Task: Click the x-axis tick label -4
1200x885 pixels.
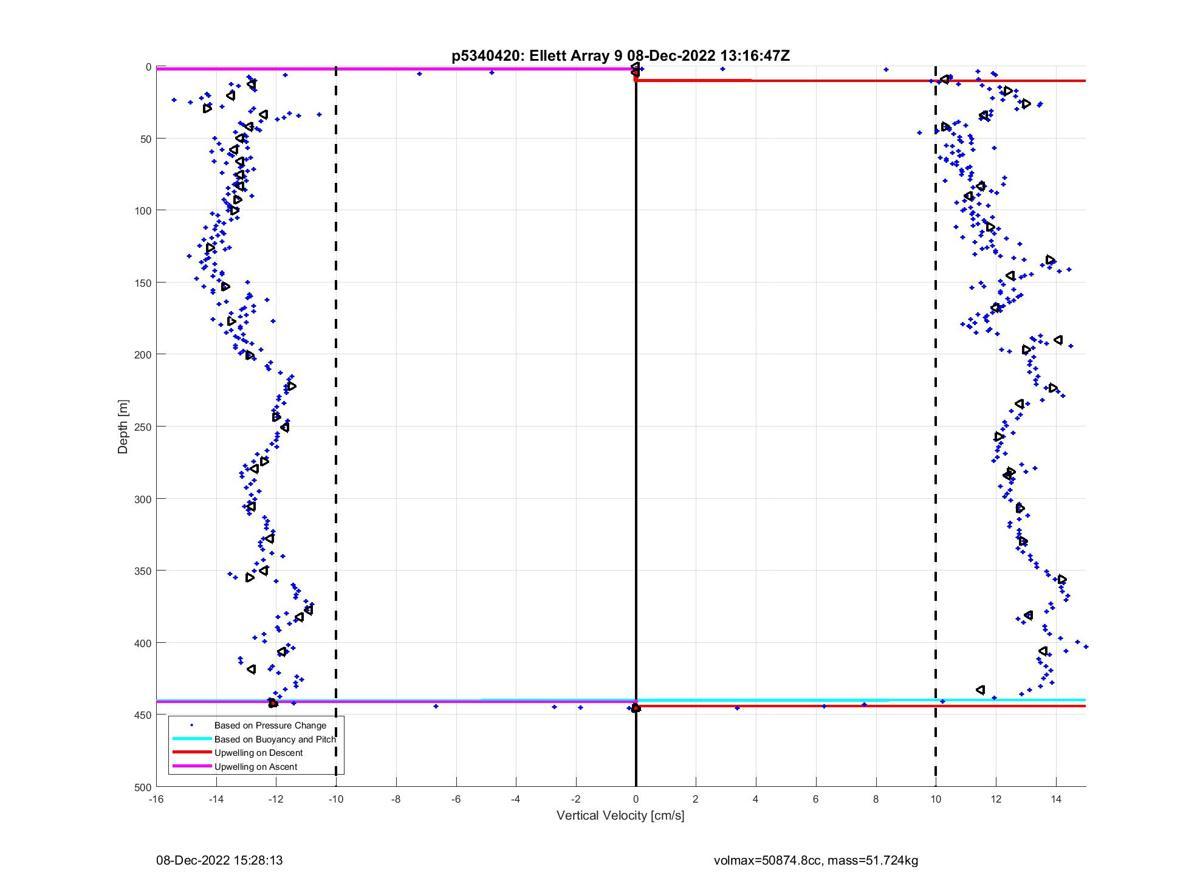Action: pyautogui.click(x=516, y=799)
